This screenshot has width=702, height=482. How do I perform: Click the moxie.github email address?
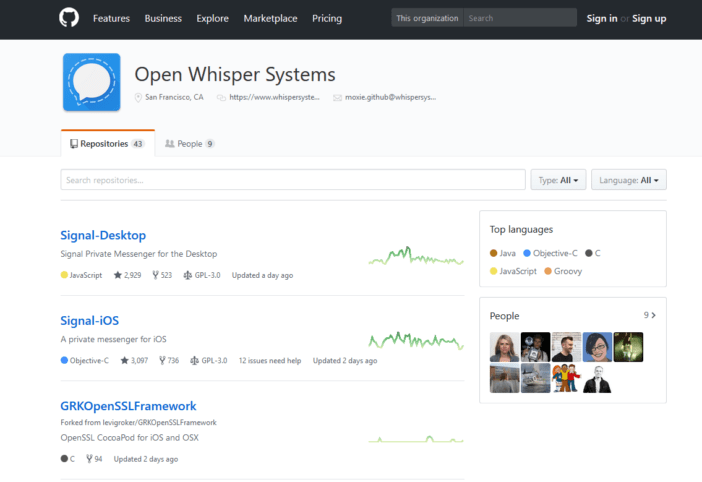point(390,97)
